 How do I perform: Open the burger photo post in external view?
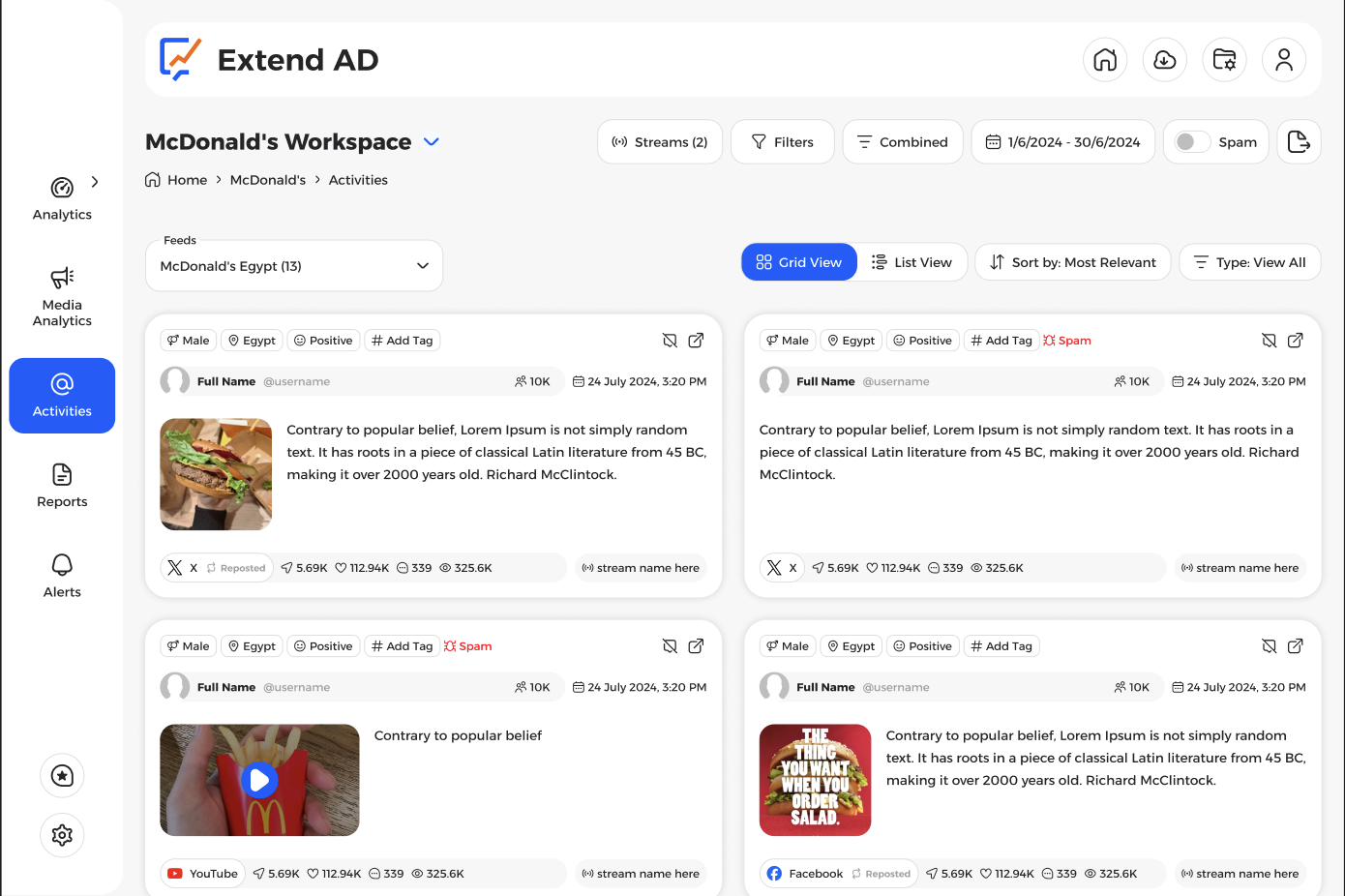[696, 341]
